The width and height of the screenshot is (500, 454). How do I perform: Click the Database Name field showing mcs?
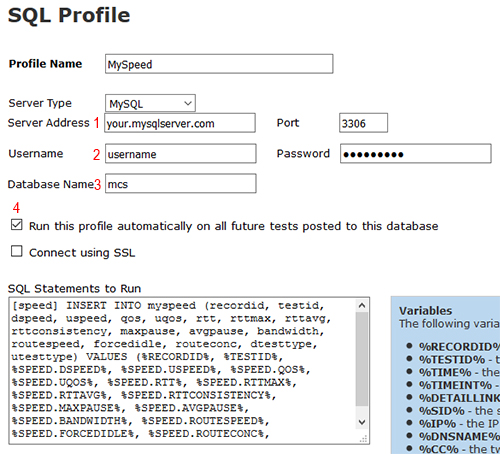click(181, 183)
